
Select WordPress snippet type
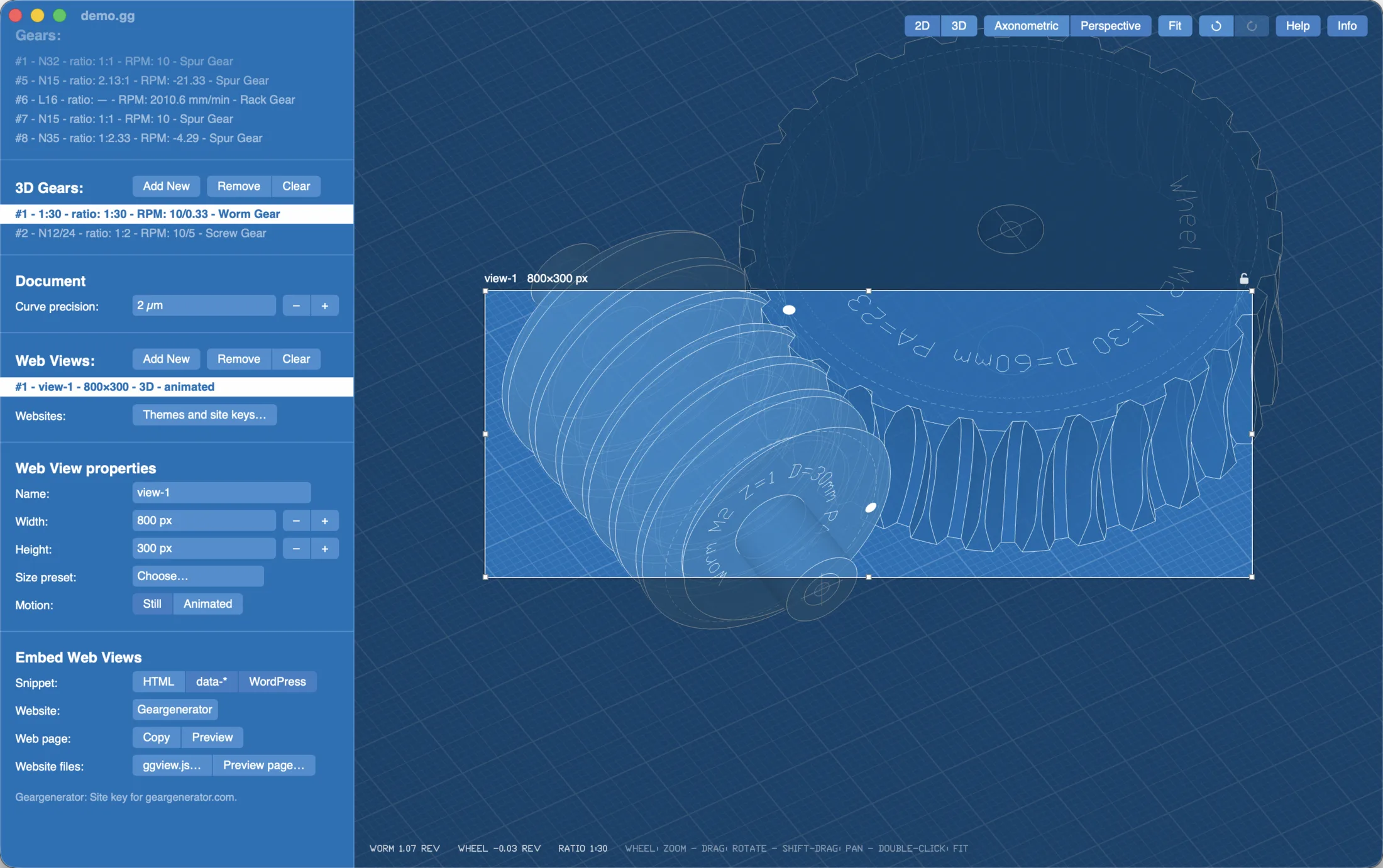[277, 681]
